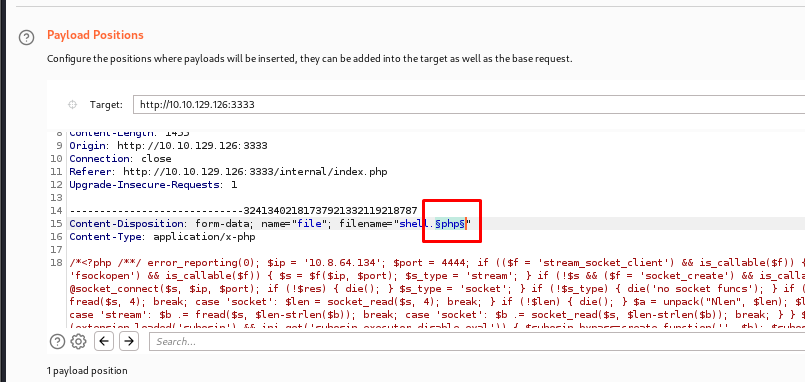
Task: Click the Referer header line
Action: [228, 171]
